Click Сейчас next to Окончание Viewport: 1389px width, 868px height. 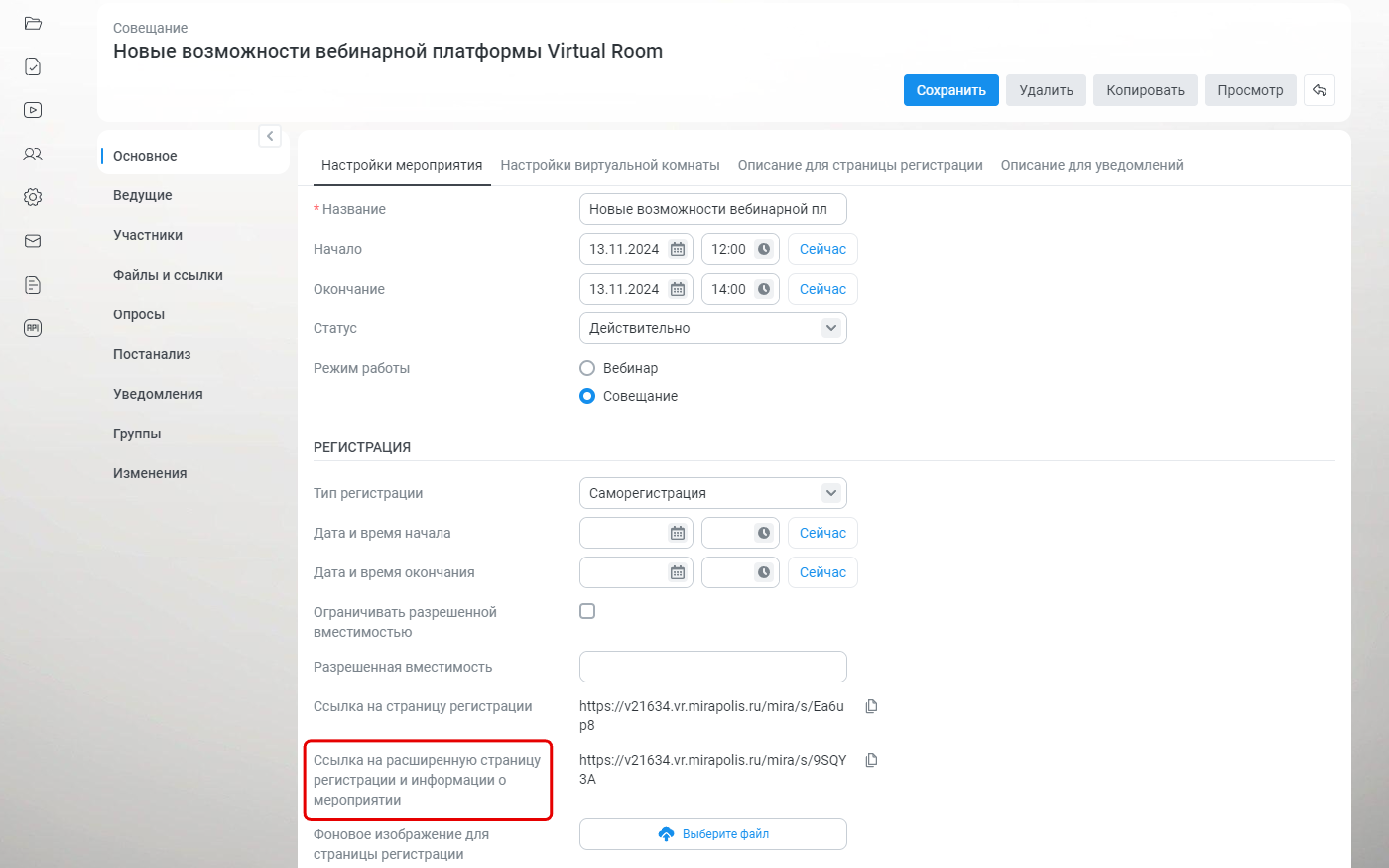pyautogui.click(x=822, y=289)
